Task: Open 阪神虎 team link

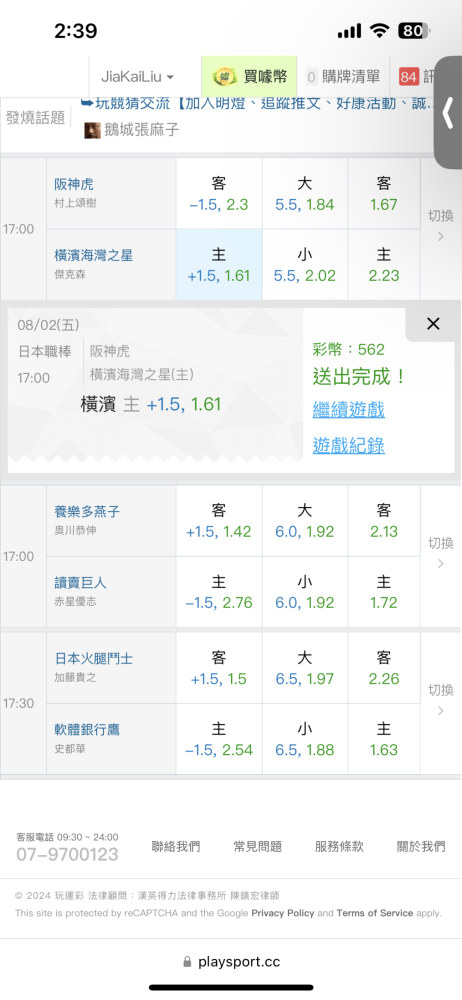Action: 74,184
